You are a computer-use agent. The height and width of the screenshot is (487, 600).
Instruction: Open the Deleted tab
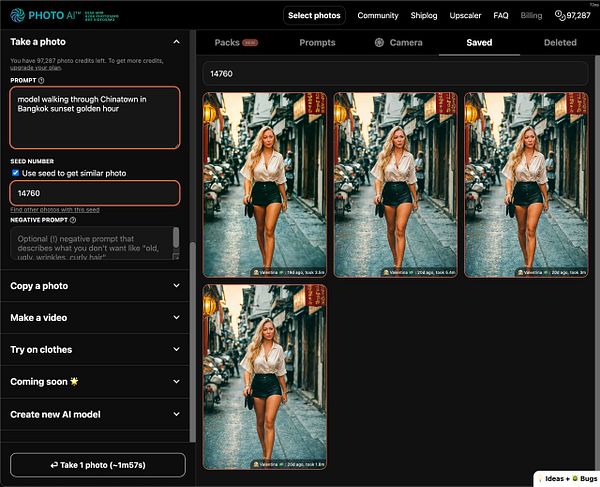[560, 42]
